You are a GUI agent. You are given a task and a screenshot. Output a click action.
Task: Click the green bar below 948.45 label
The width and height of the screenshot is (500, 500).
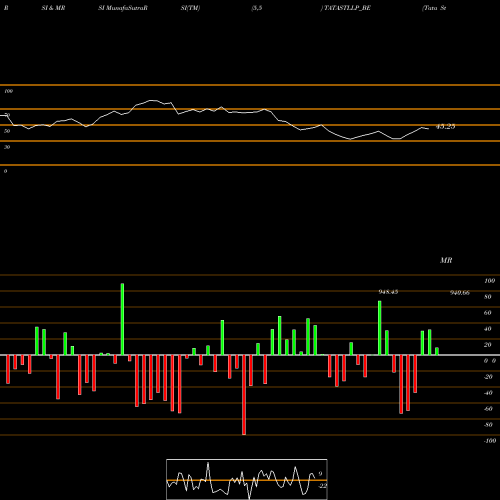pyautogui.click(x=380, y=328)
